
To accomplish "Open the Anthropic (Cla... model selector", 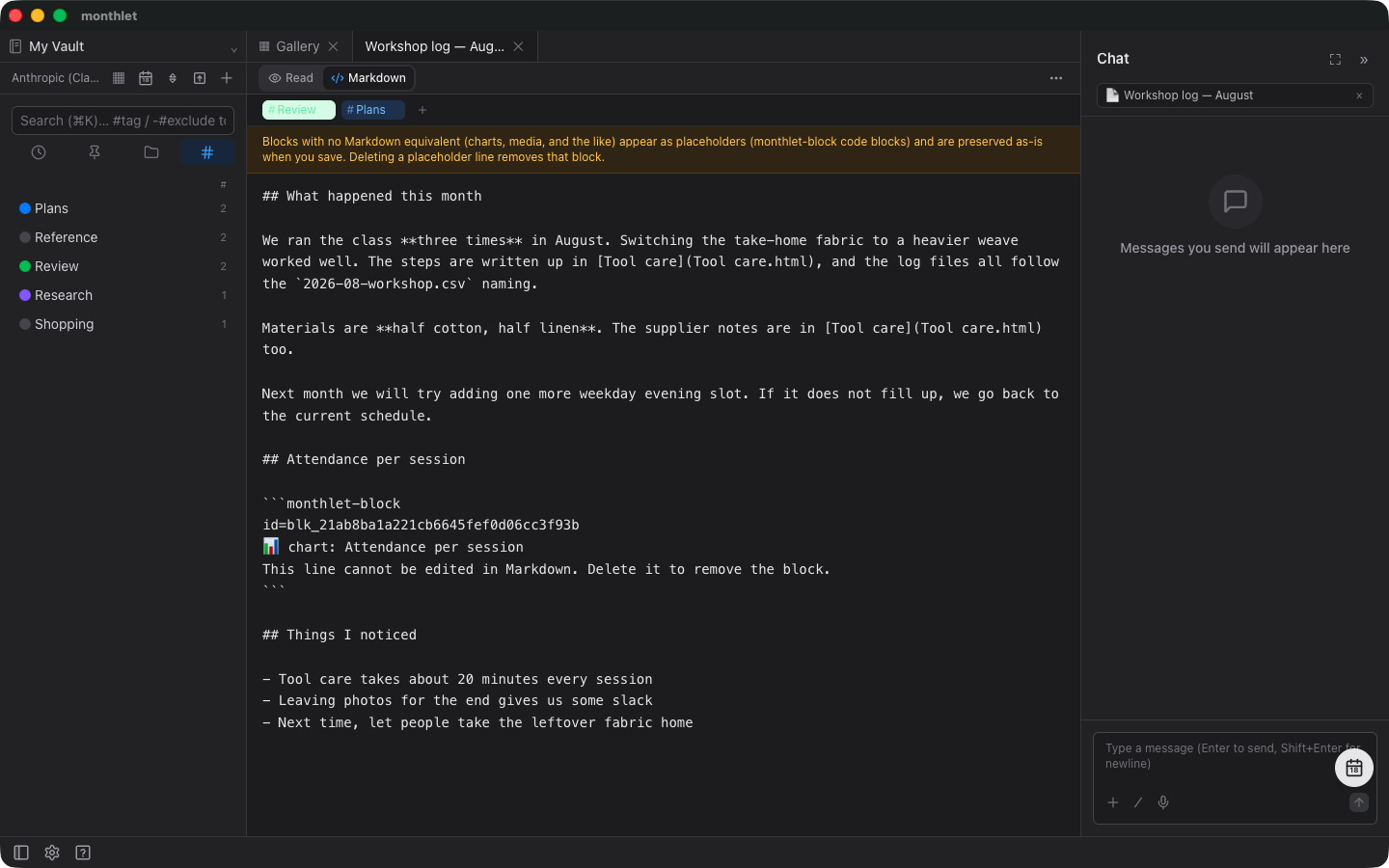I will click(x=55, y=78).
